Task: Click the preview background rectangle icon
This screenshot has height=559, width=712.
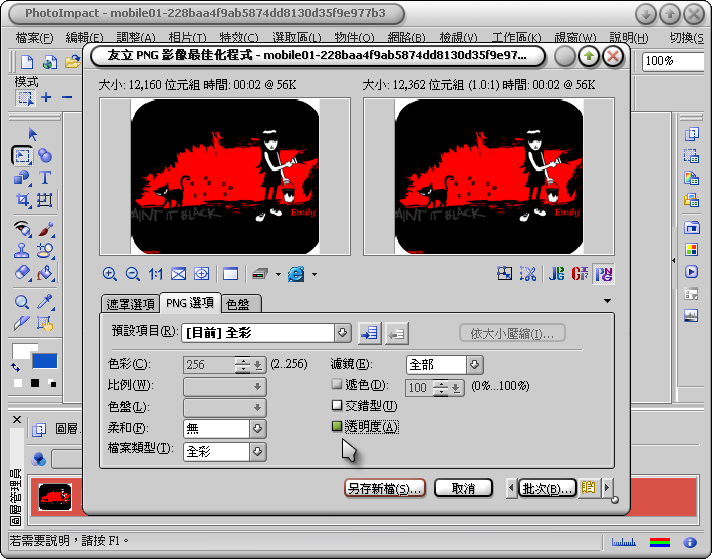Action: [230, 274]
